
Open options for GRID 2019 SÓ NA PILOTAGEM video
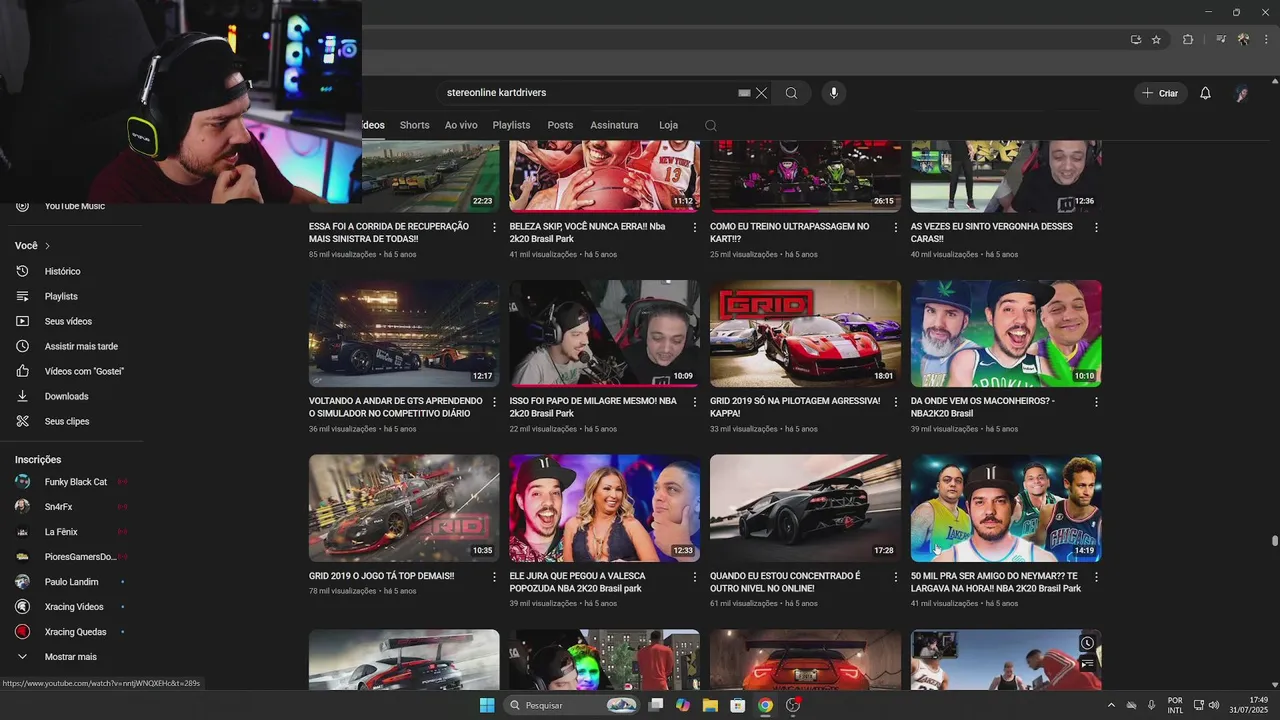point(895,402)
